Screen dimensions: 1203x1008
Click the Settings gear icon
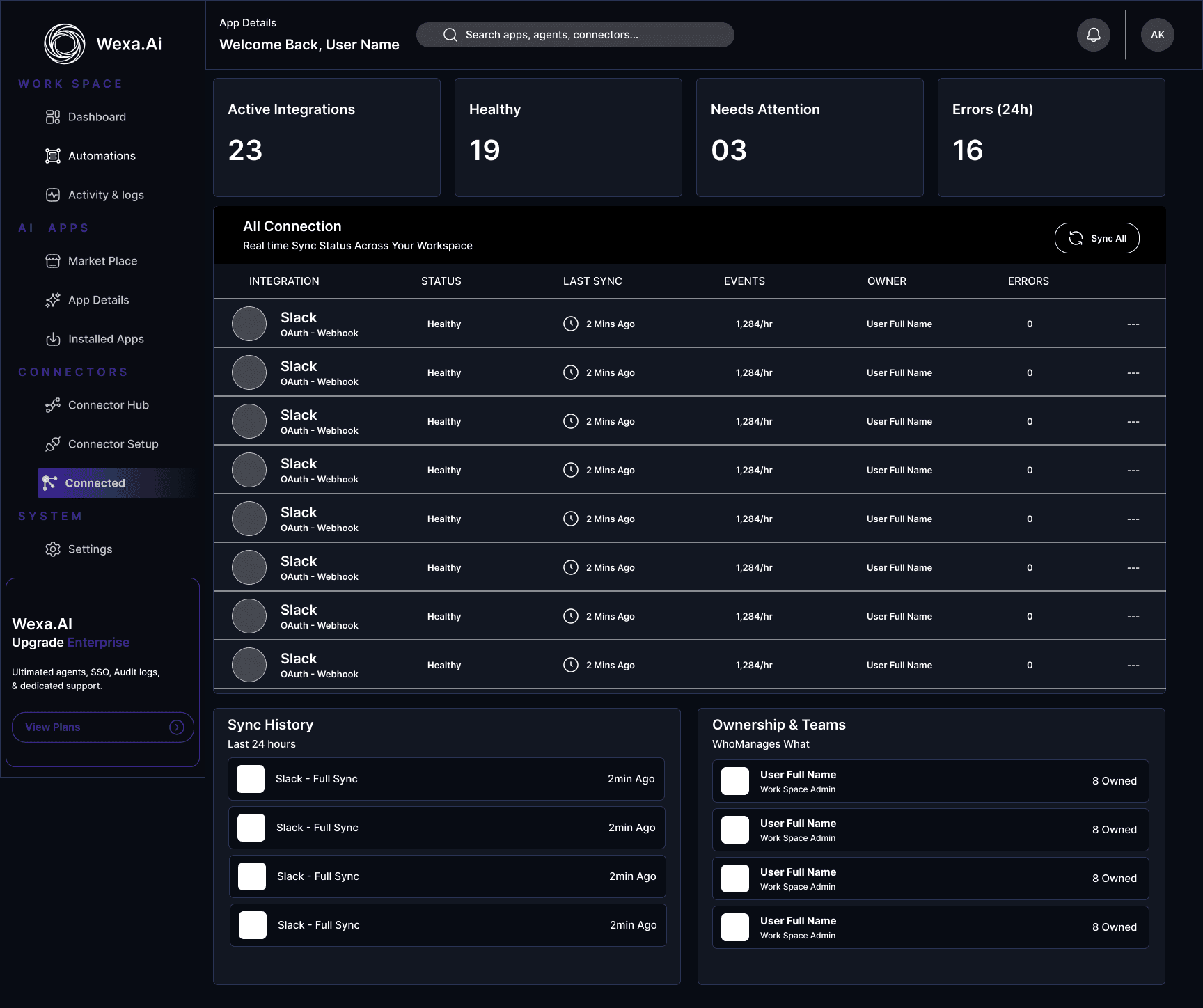(53, 549)
